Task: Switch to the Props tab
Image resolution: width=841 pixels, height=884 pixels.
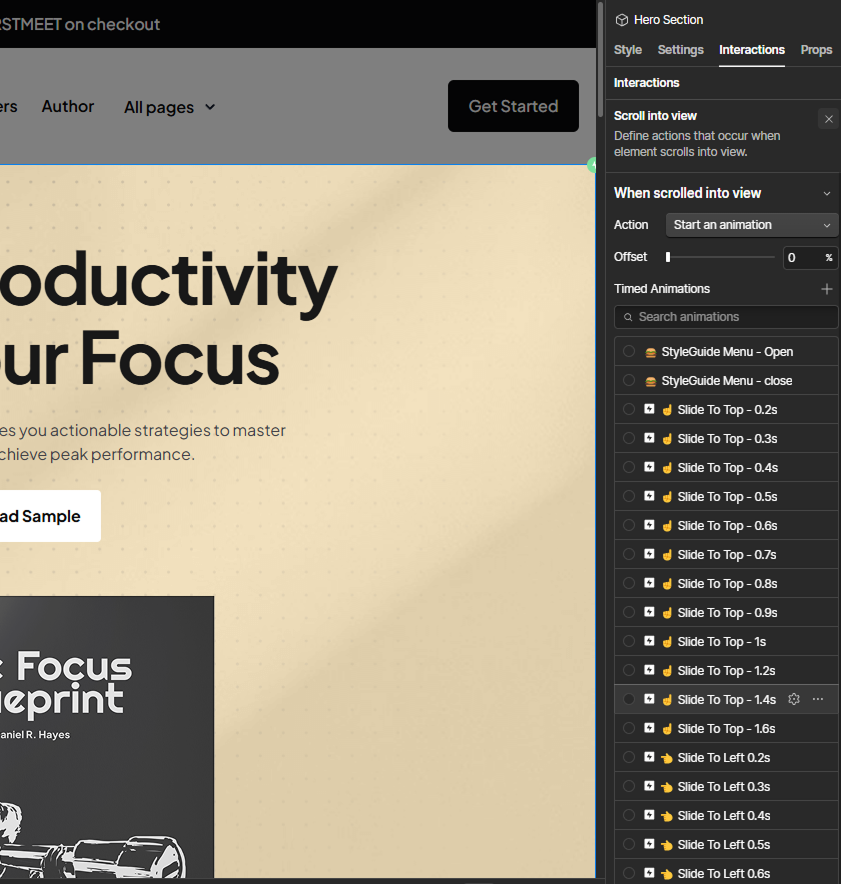Action: coord(816,50)
